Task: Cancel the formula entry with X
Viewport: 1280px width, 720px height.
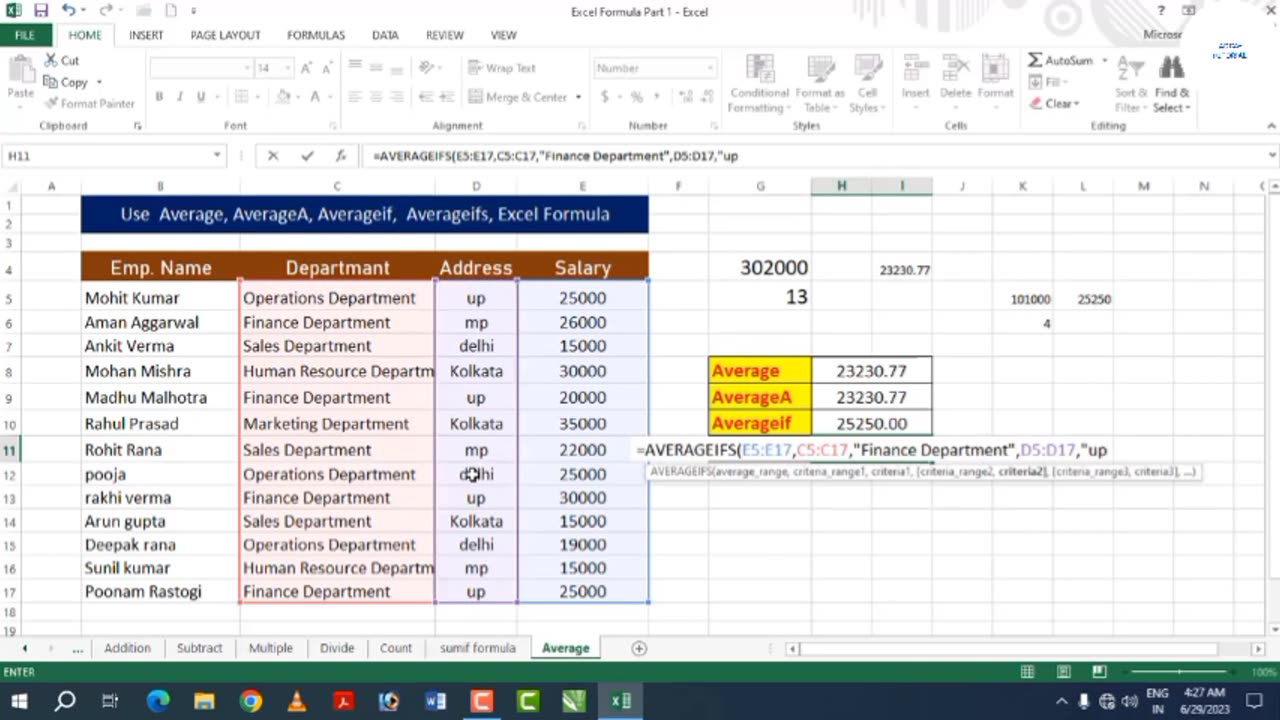Action: click(273, 156)
